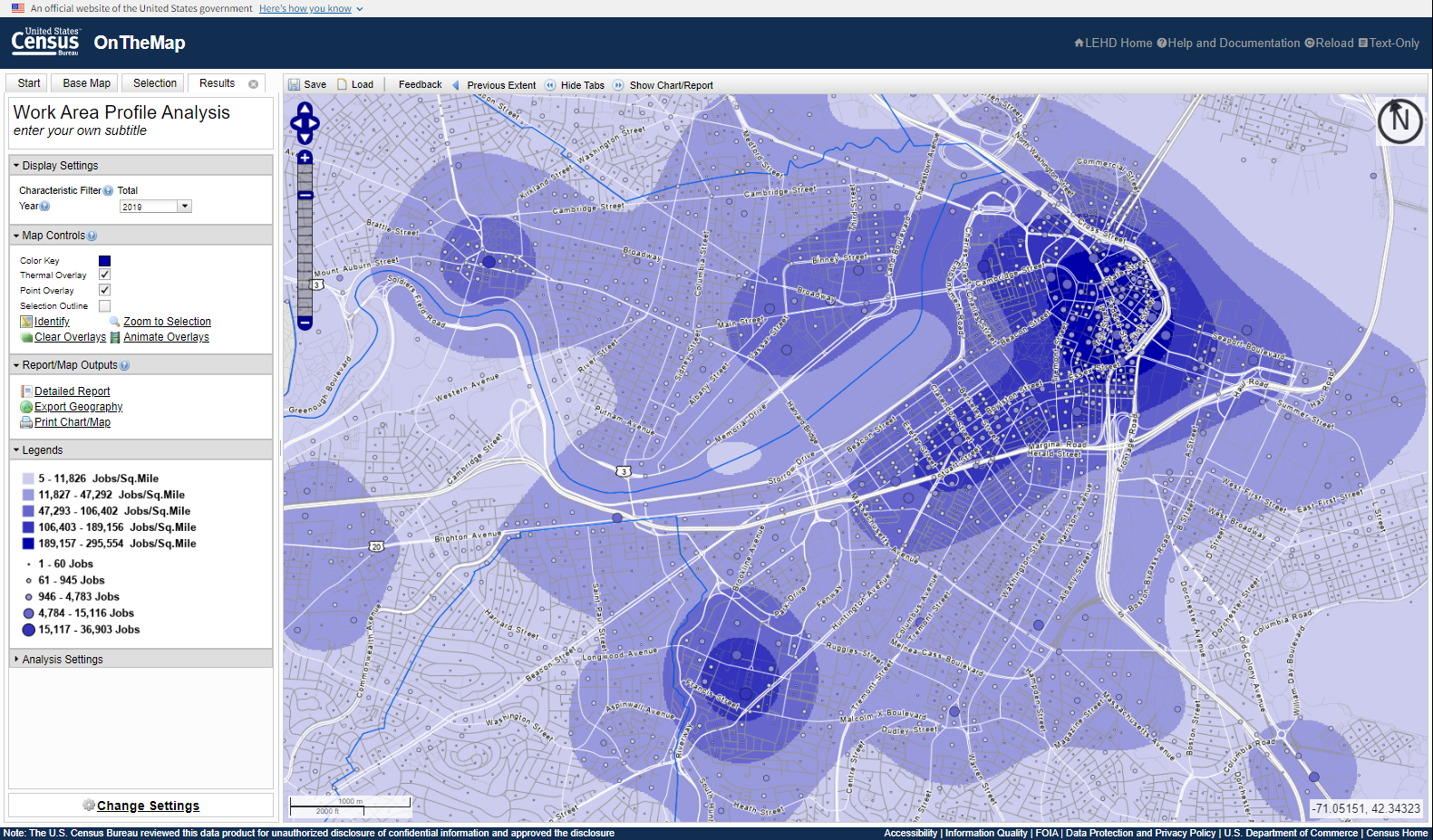Collapse the Legends section
The height and width of the screenshot is (840, 1433).
(x=140, y=450)
